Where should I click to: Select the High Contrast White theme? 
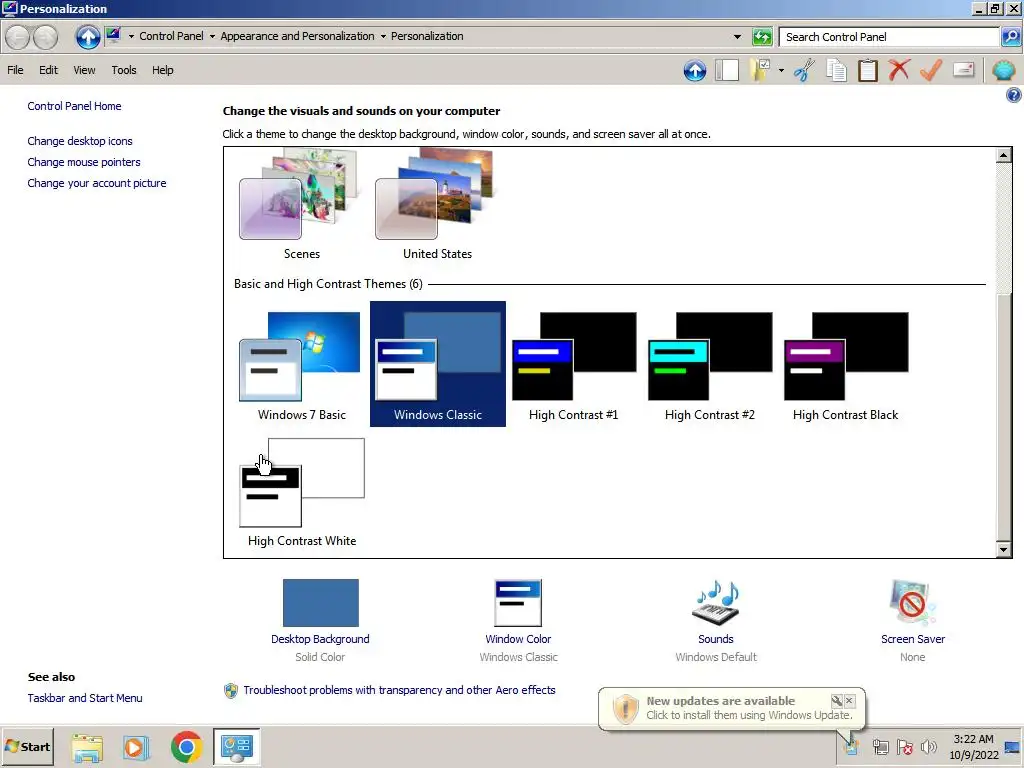(302, 491)
